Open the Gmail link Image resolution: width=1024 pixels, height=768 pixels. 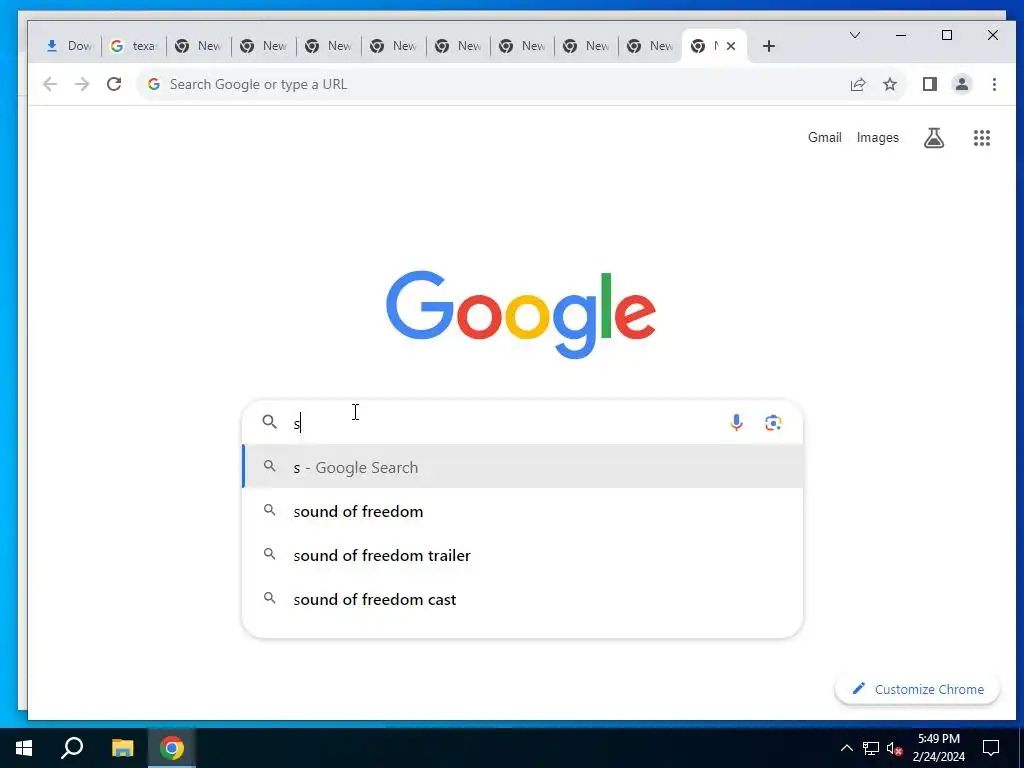click(x=824, y=137)
